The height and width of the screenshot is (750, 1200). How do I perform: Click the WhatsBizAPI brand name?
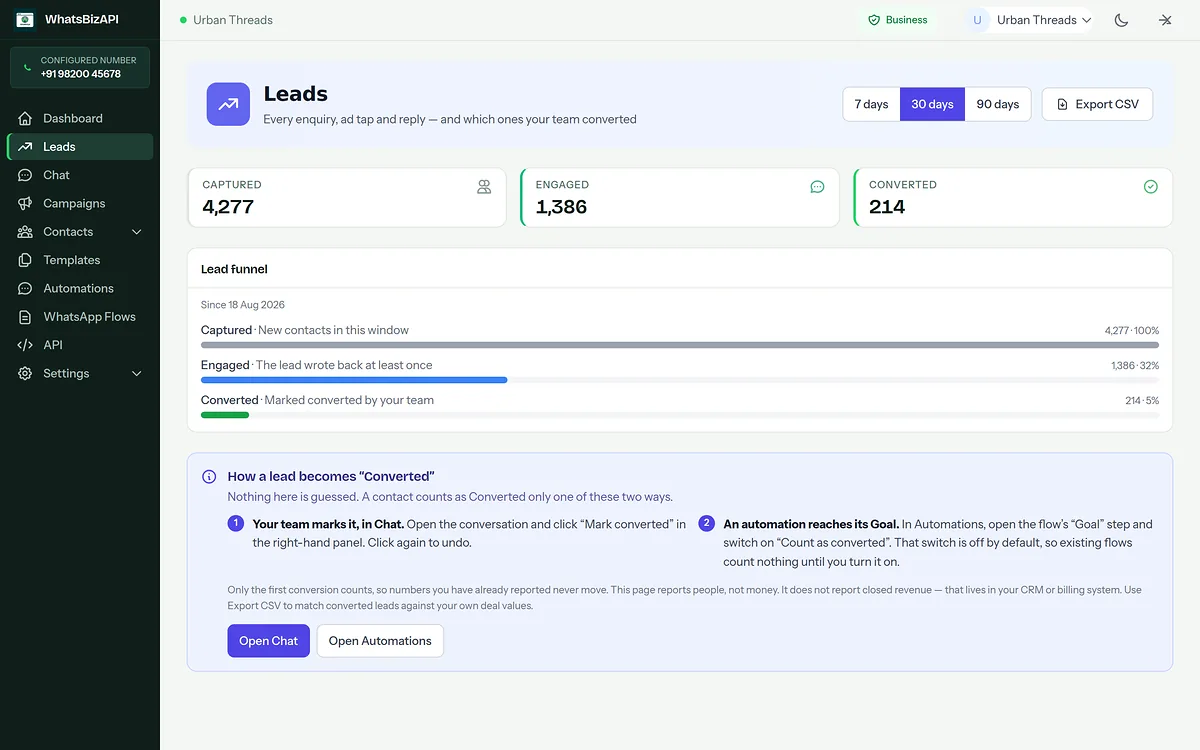(82, 19)
